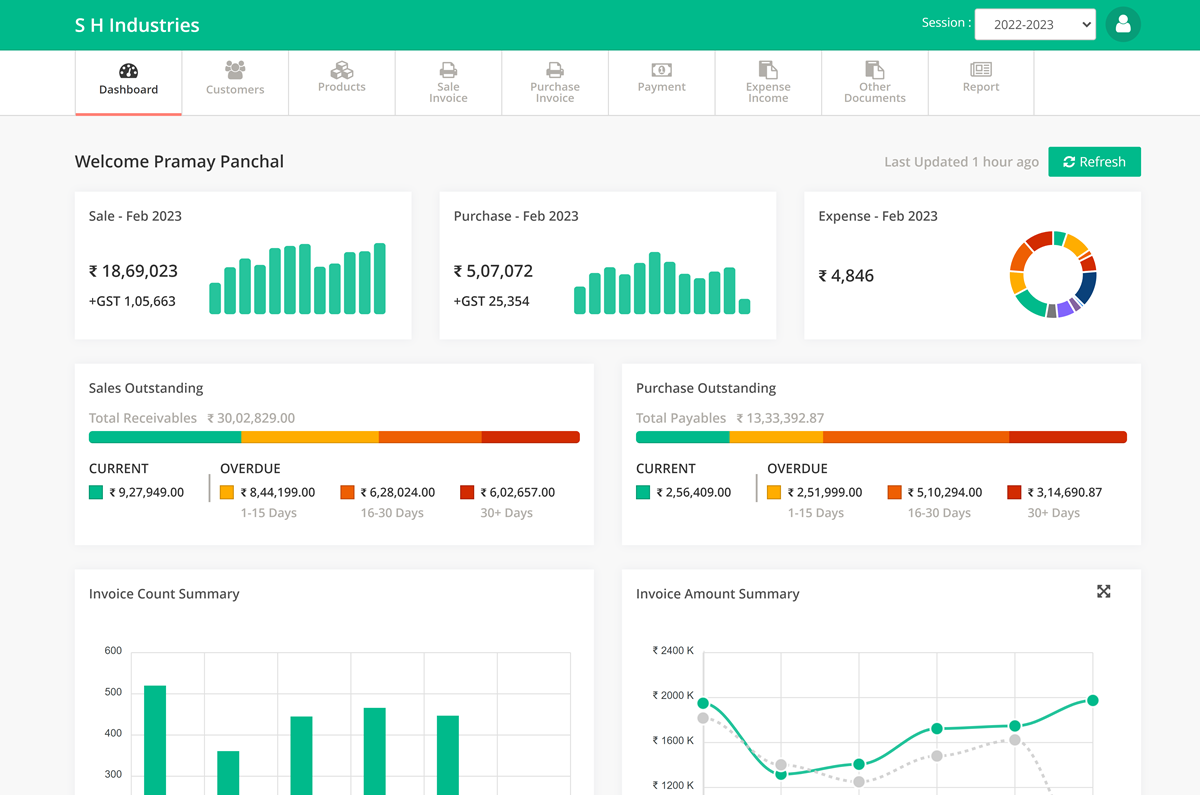The width and height of the screenshot is (1200, 795).
Task: Click the user profile avatar icon
Action: coord(1123,24)
